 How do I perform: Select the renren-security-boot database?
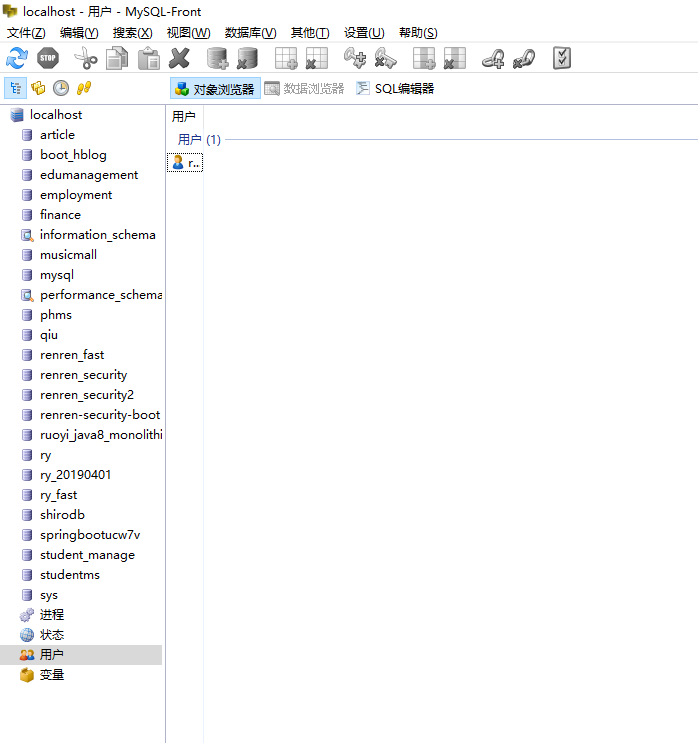click(x=100, y=415)
